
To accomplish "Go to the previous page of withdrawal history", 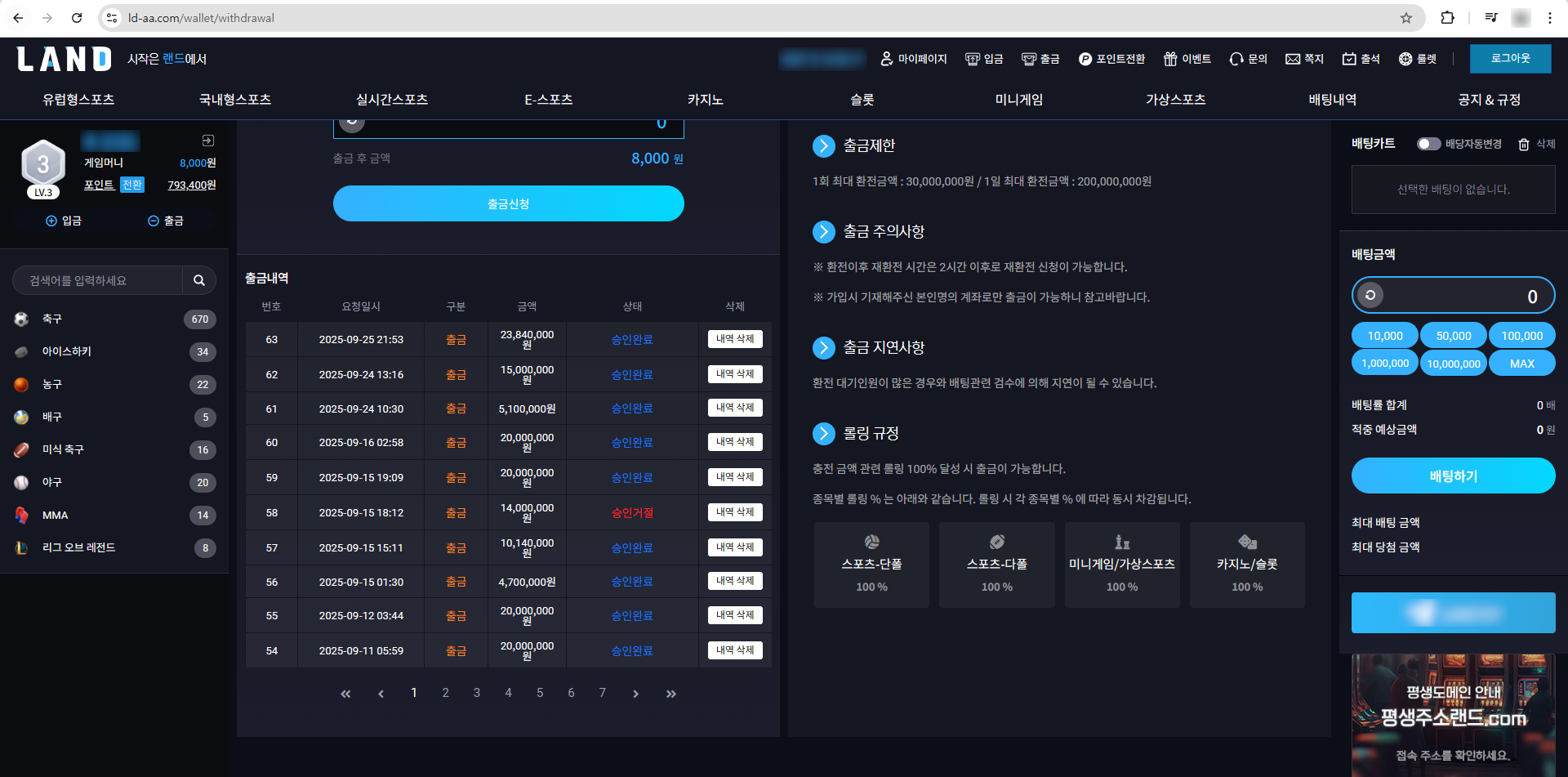I will click(381, 694).
